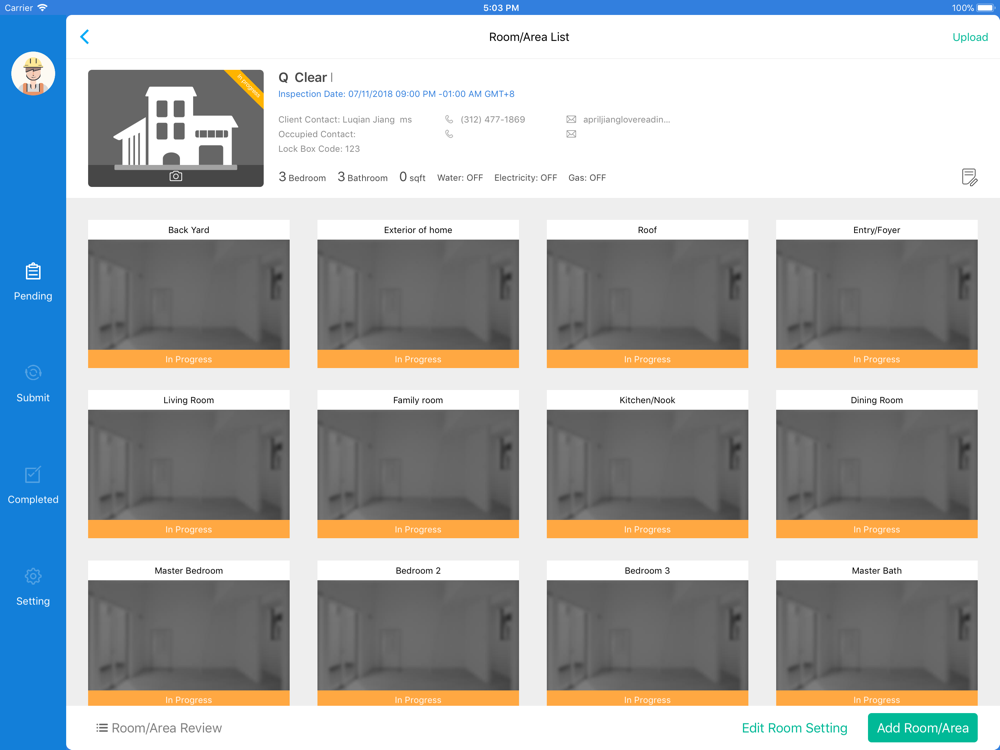The image size is (1000, 750).
Task: Click the Upload link
Action: pos(969,37)
